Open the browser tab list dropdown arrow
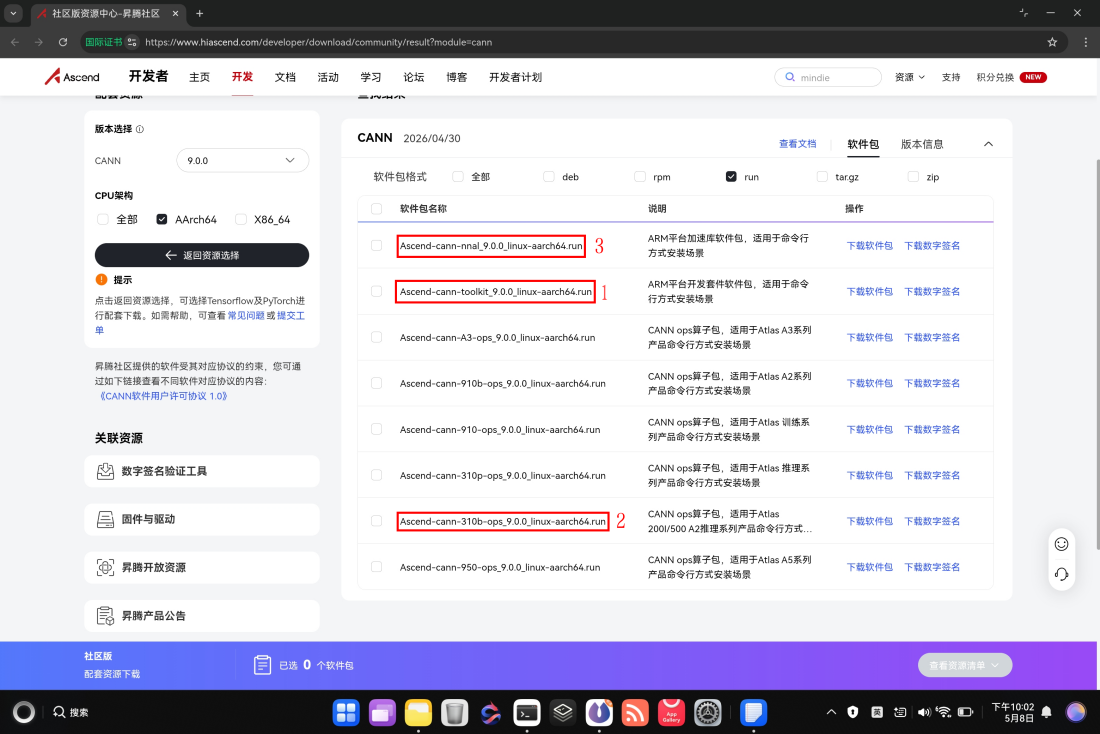 13,13
